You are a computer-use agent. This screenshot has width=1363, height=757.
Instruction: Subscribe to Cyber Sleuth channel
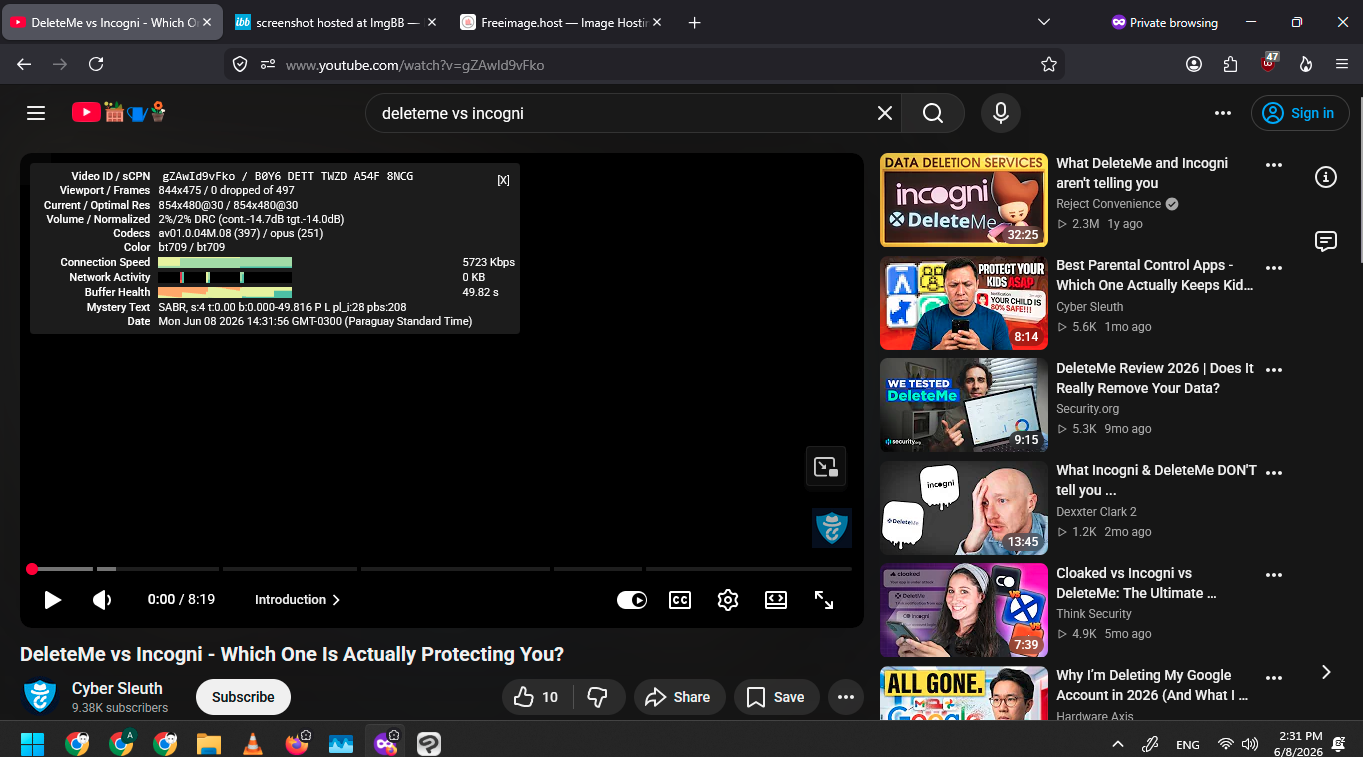coord(243,697)
